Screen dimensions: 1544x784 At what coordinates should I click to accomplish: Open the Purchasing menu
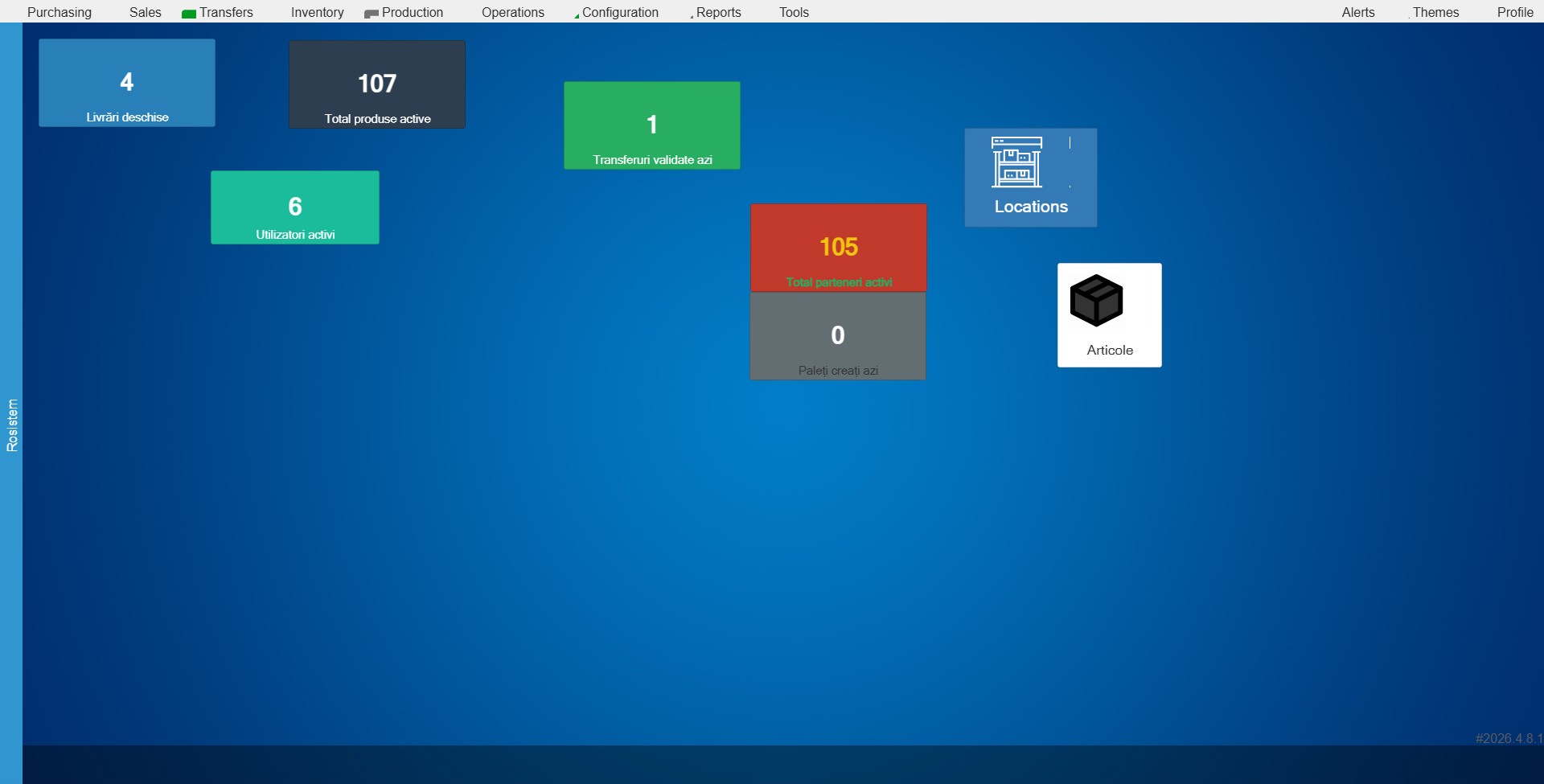60,12
